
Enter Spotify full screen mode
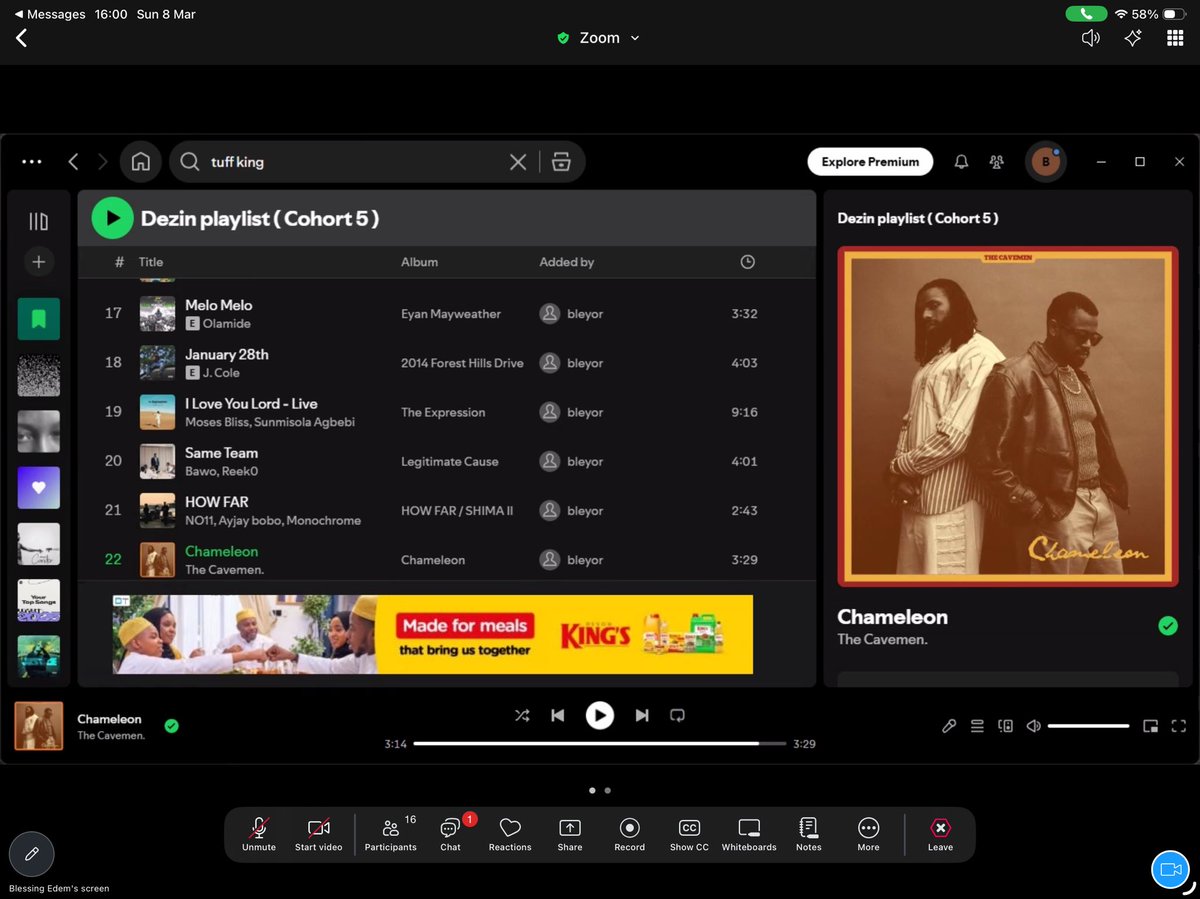tap(1178, 726)
